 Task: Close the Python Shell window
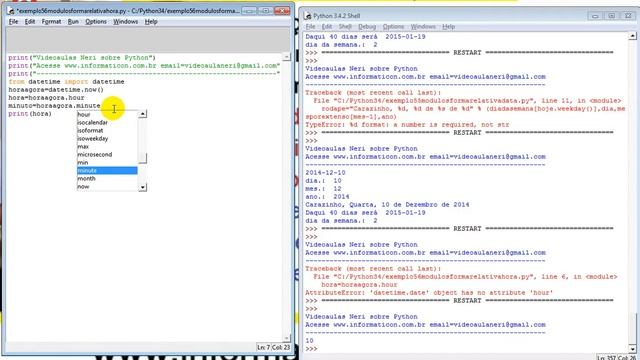pos(628,16)
